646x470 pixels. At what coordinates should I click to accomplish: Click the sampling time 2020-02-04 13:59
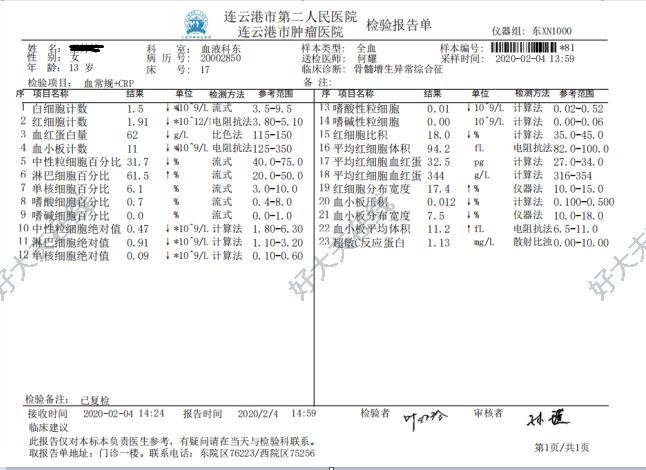pos(535,58)
